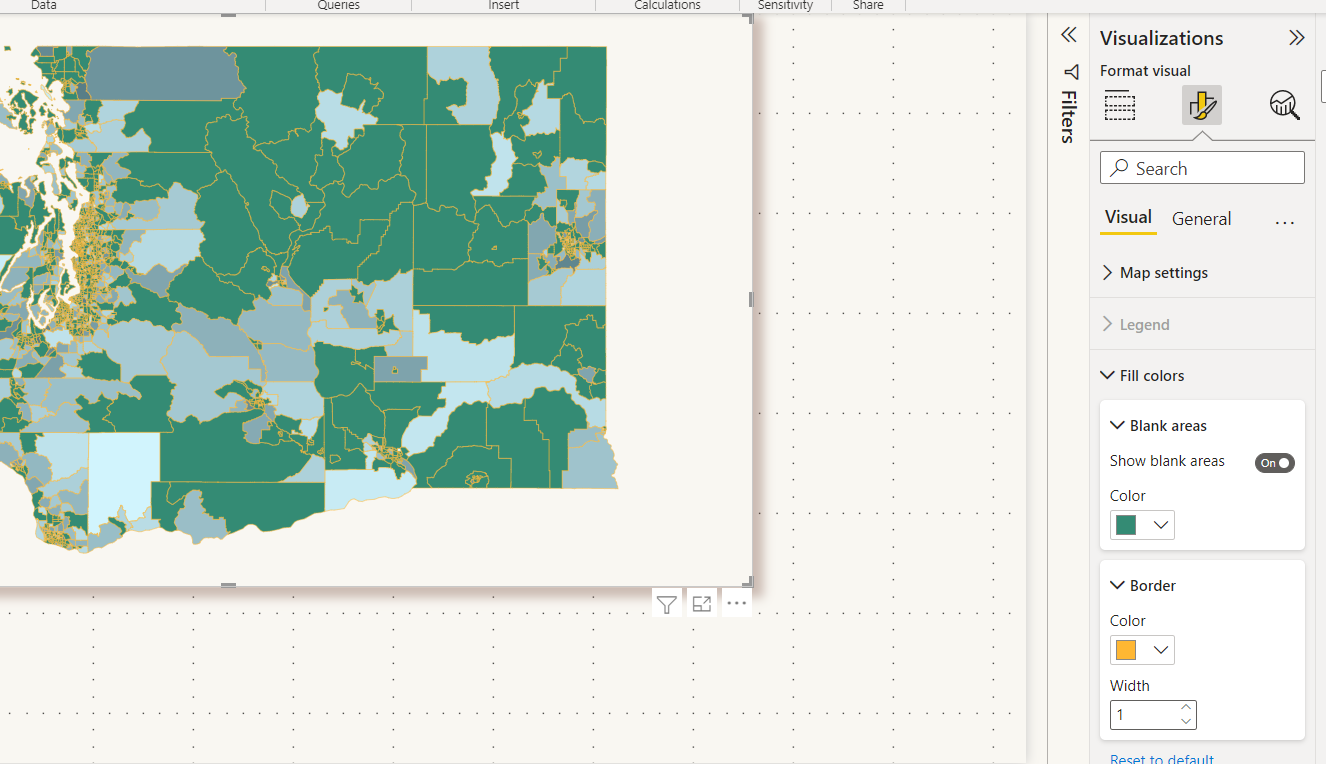Switch to the Visual tab

click(x=1128, y=218)
